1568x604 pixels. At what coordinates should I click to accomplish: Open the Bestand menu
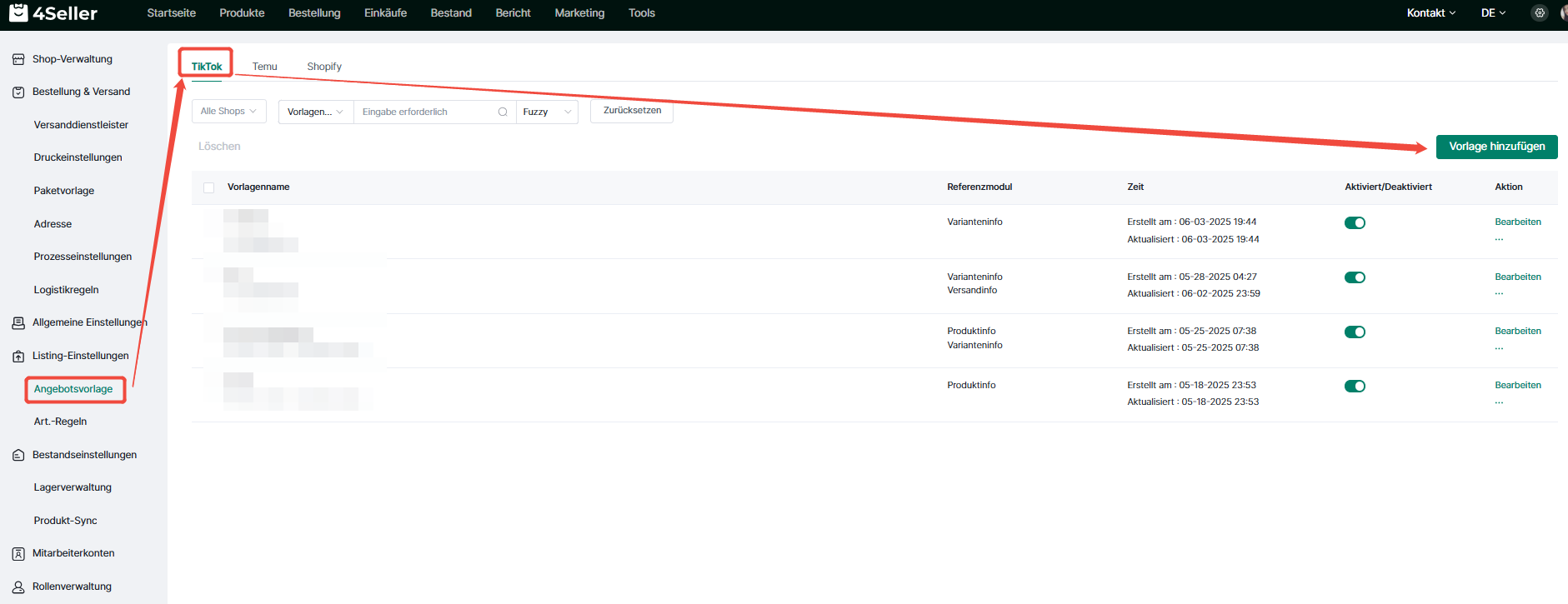pyautogui.click(x=451, y=12)
